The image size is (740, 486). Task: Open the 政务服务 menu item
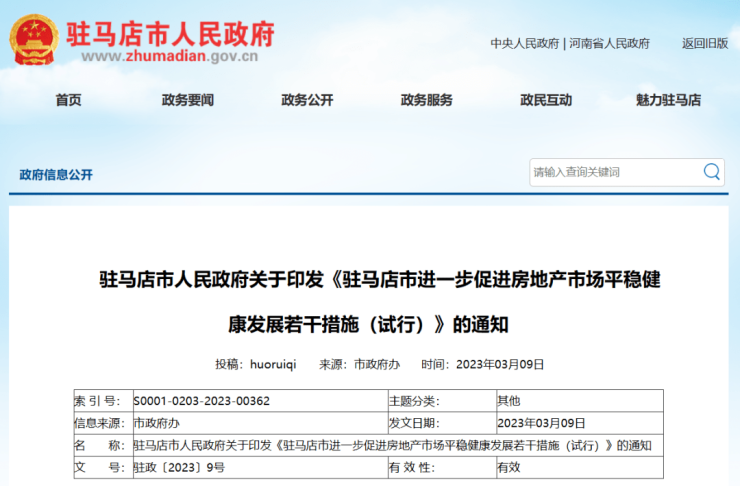pos(426,100)
